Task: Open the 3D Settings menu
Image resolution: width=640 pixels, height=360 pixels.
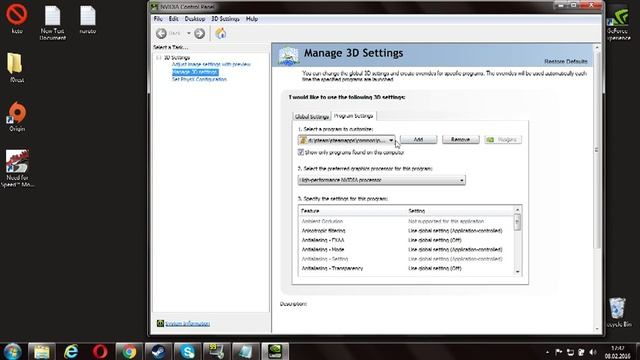Action: coord(225,19)
